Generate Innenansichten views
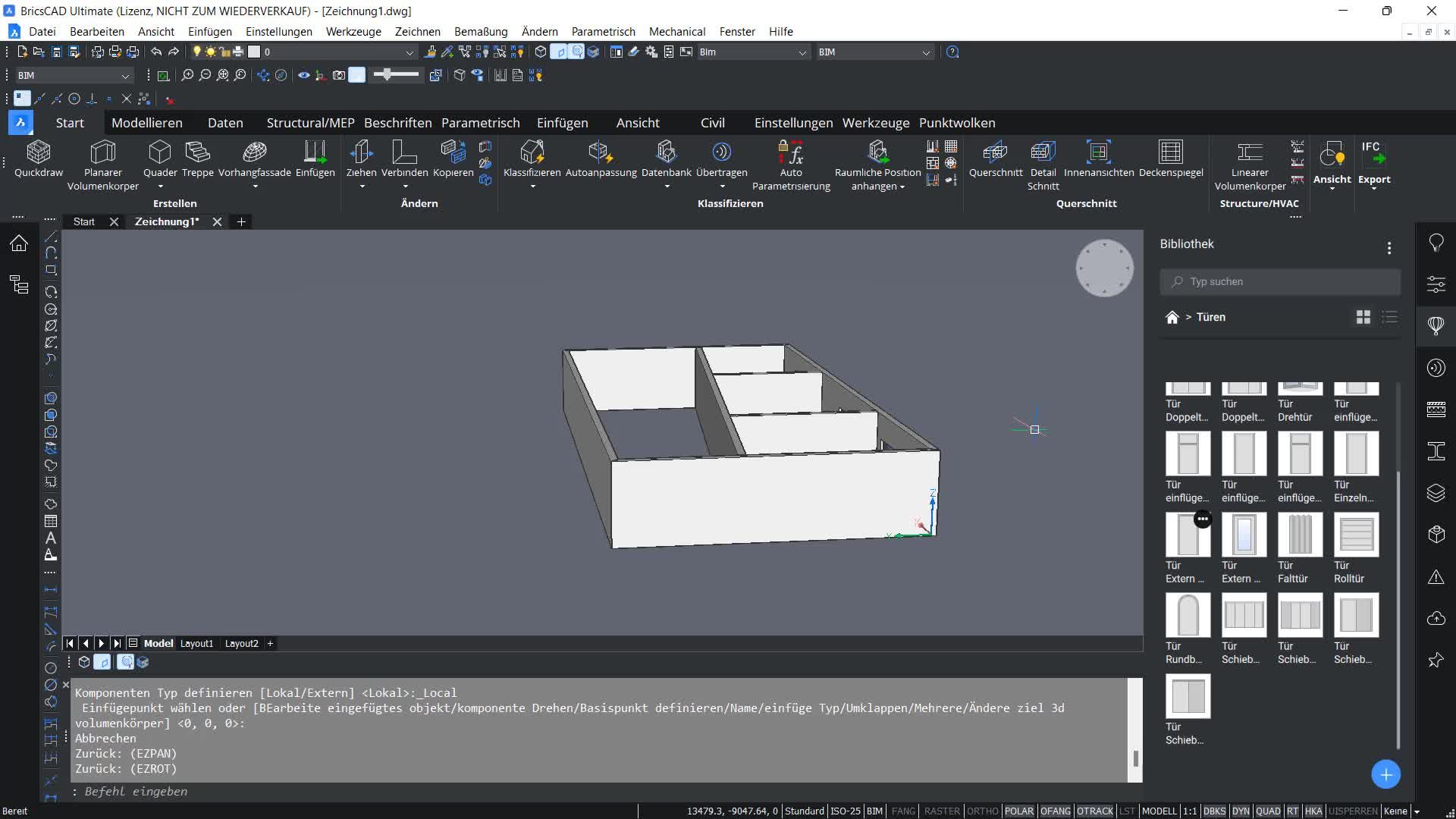Screen dimensions: 1456x819 coord(1098,159)
